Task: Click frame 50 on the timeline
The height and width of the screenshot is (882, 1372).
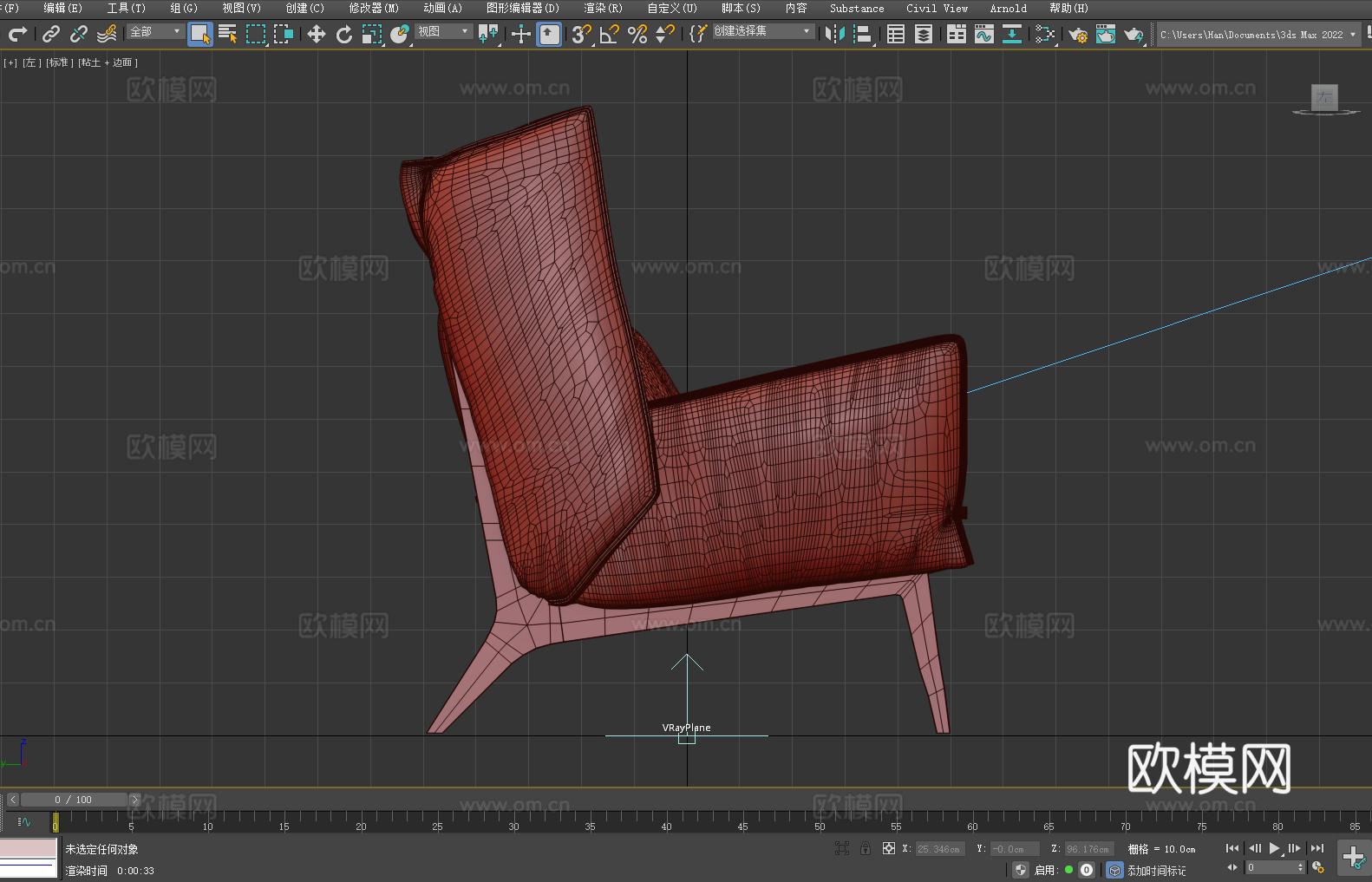Action: (820, 826)
